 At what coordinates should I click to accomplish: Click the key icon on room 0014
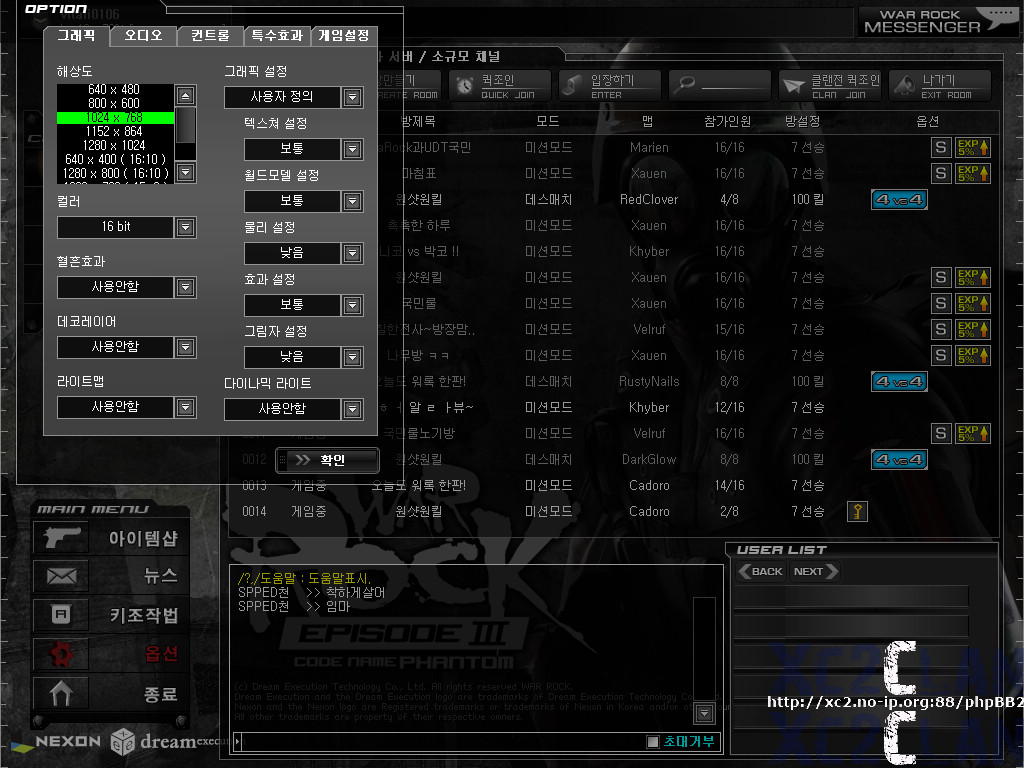tap(857, 512)
